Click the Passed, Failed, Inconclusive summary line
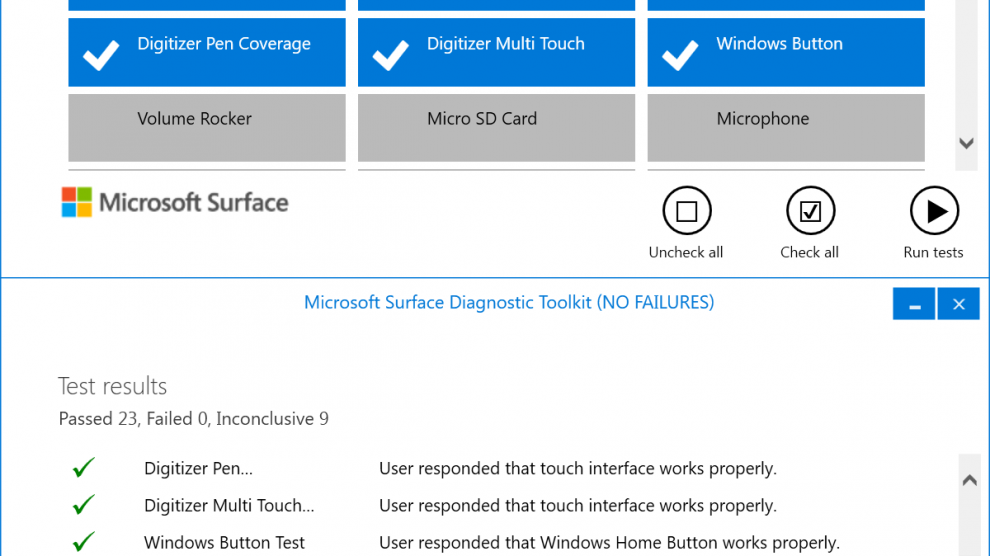This screenshot has width=990, height=556. (193, 419)
